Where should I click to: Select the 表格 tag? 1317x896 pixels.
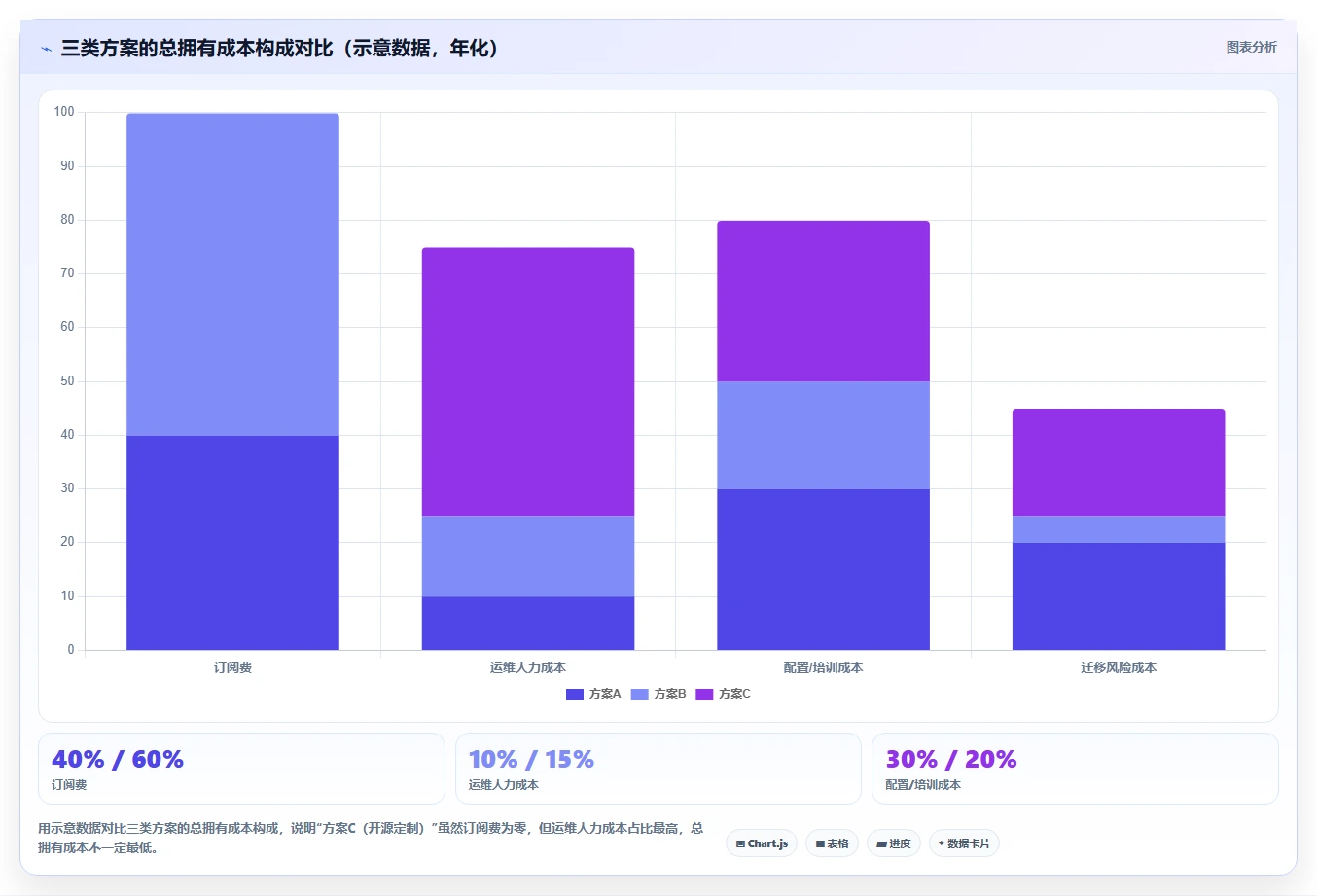[x=832, y=843]
